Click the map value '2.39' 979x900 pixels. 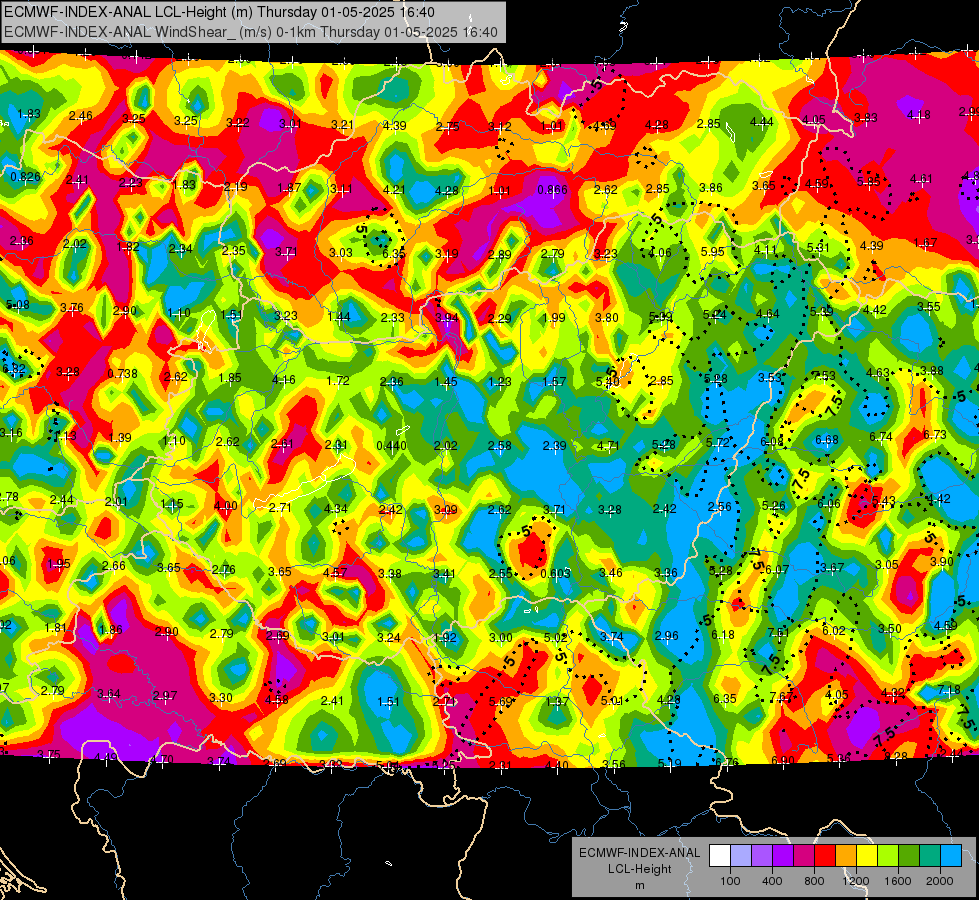[x=554, y=445]
